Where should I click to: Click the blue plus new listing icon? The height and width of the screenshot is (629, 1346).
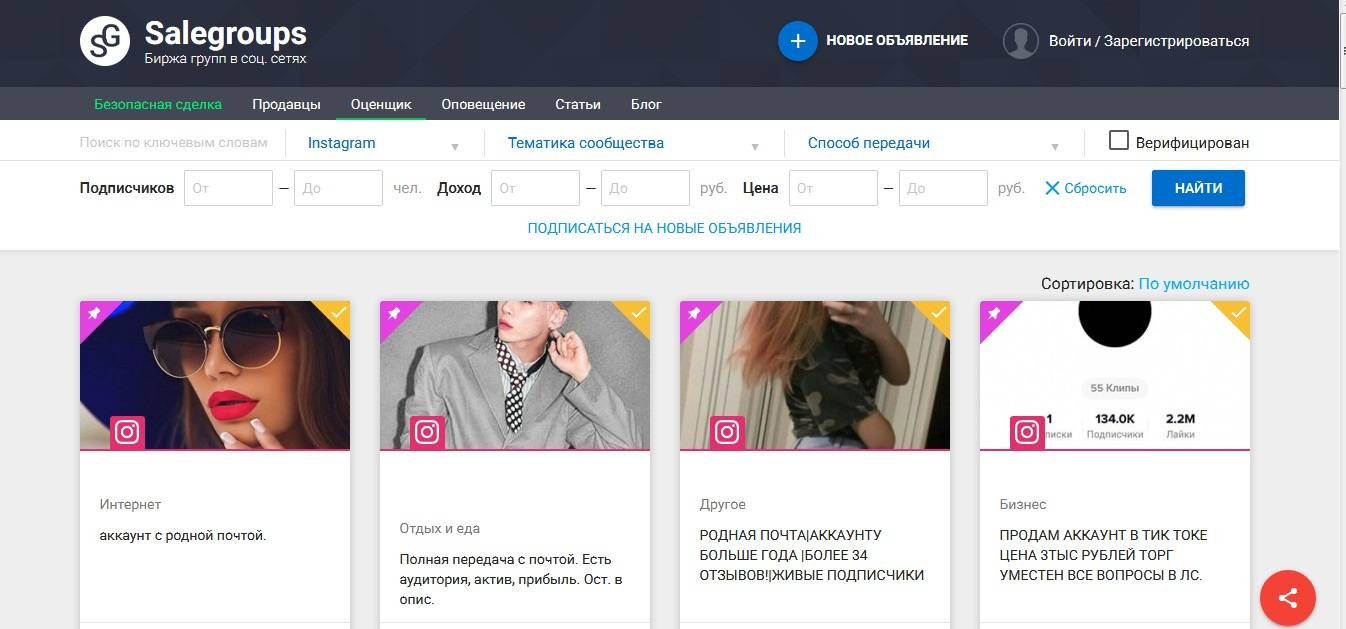pyautogui.click(x=797, y=41)
